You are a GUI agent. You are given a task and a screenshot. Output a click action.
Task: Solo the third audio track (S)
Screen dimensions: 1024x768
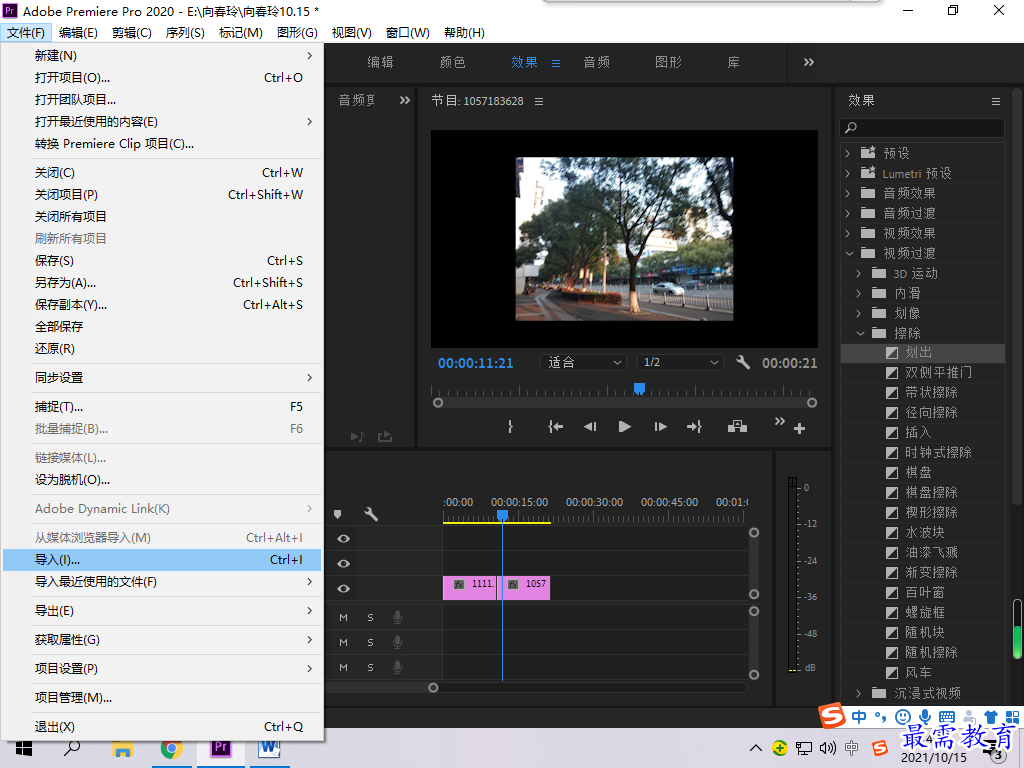[370, 667]
